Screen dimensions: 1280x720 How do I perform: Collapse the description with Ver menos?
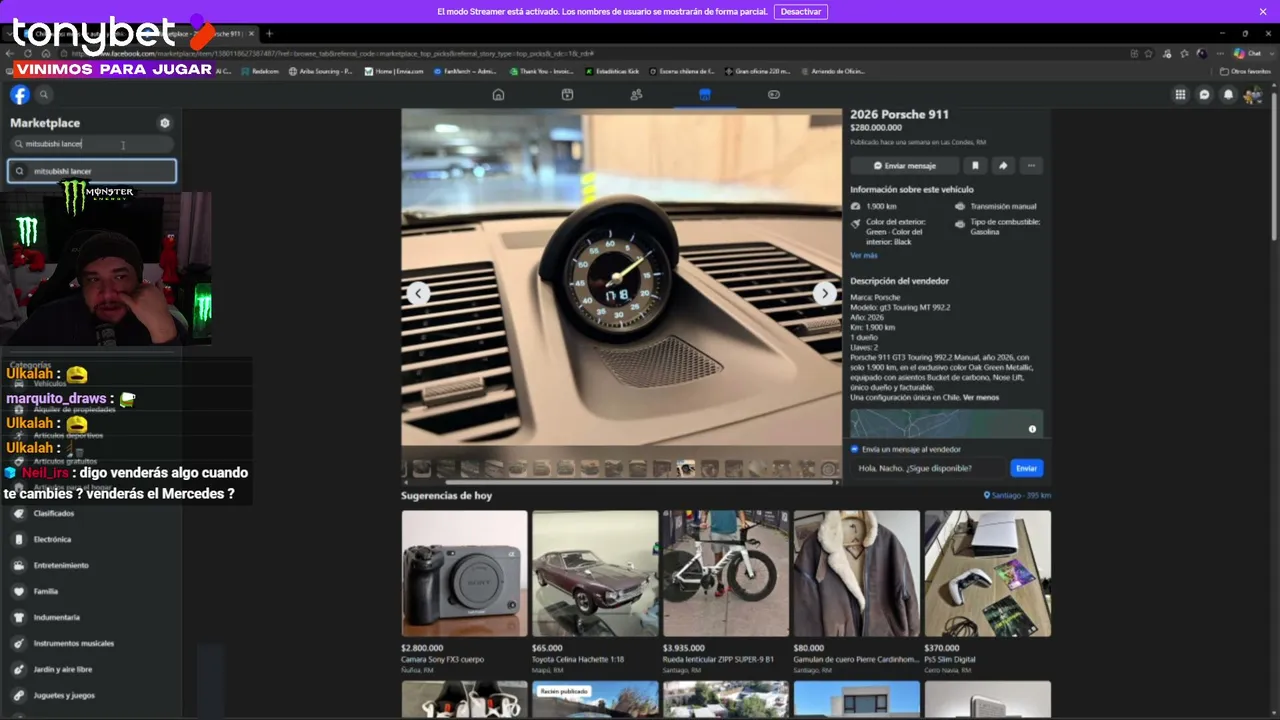[x=982, y=398]
